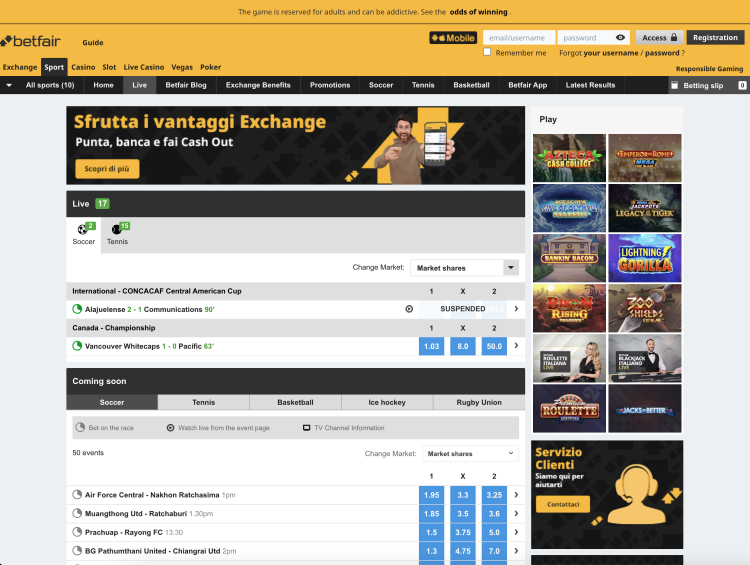
Task: Open Emperor of Rome game thumbnail
Action: (x=645, y=158)
